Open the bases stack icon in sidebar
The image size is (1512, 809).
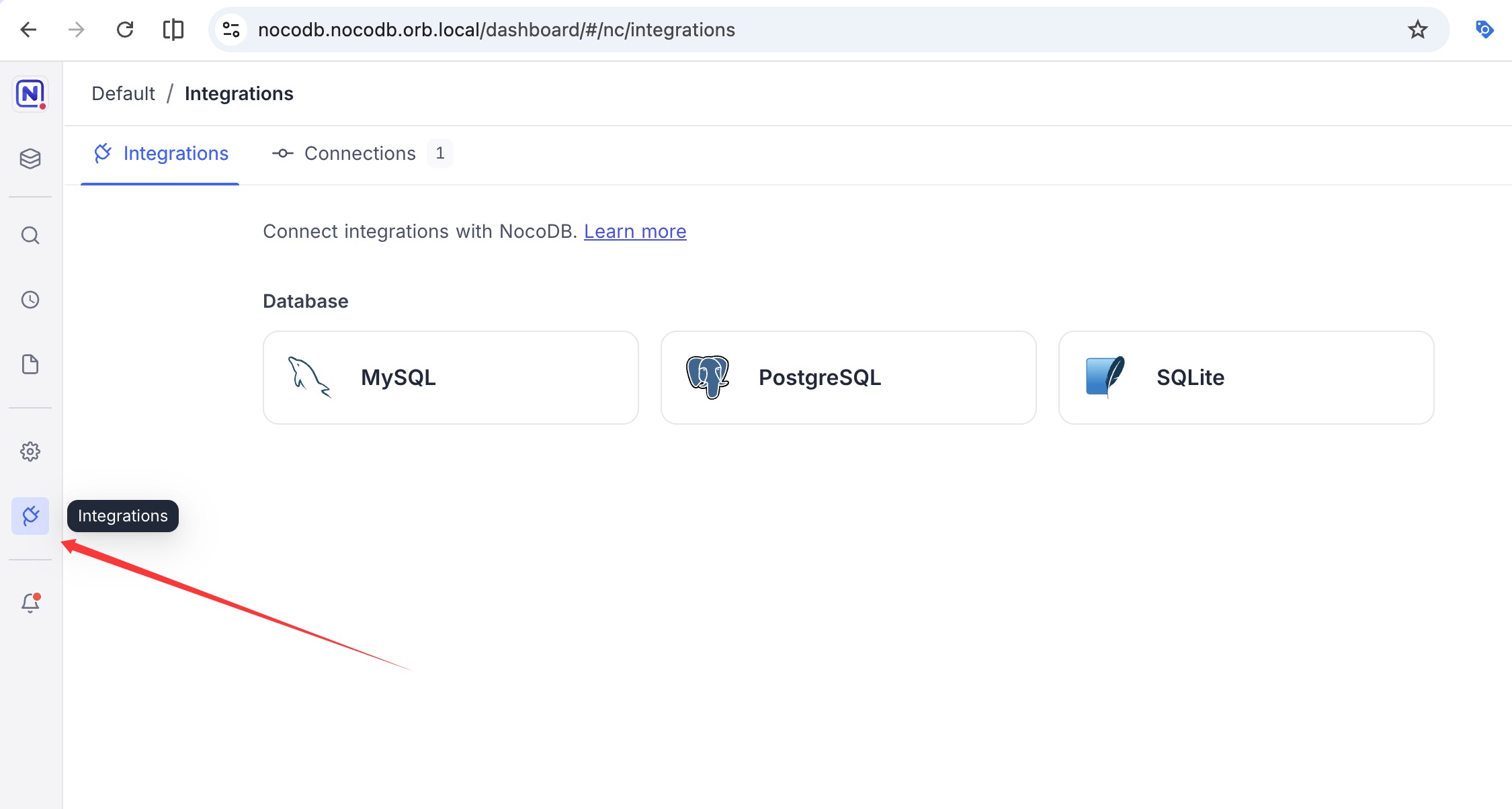pos(30,159)
